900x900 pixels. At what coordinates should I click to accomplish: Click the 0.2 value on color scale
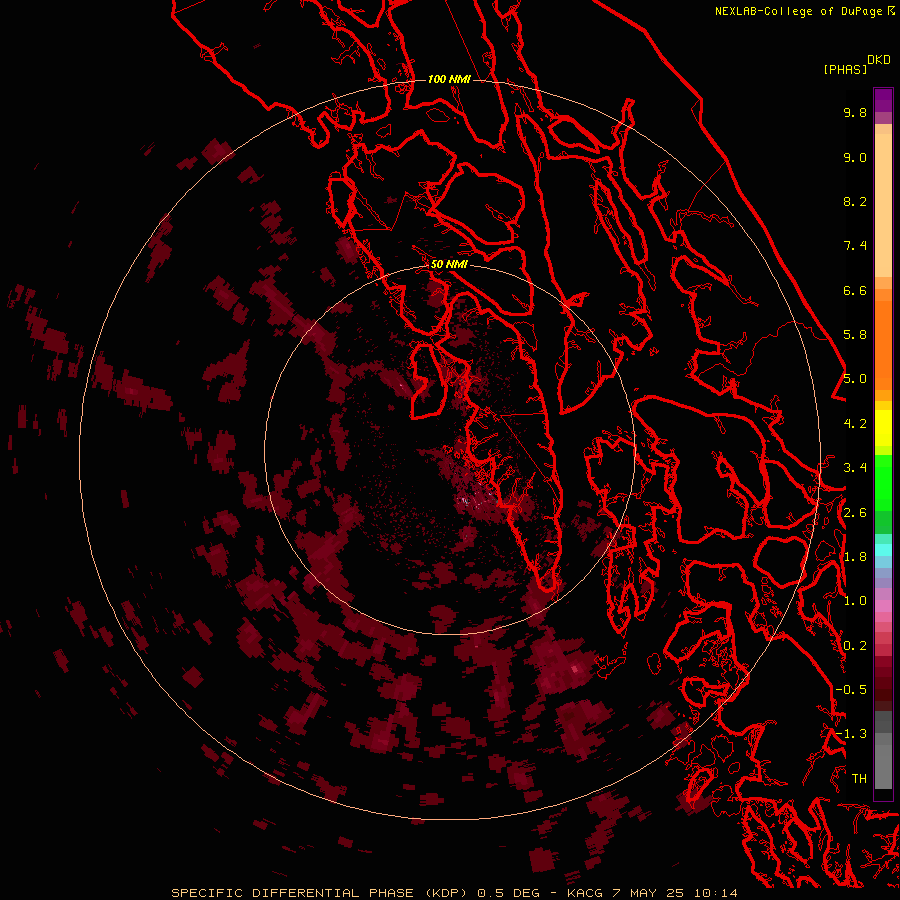tap(855, 646)
